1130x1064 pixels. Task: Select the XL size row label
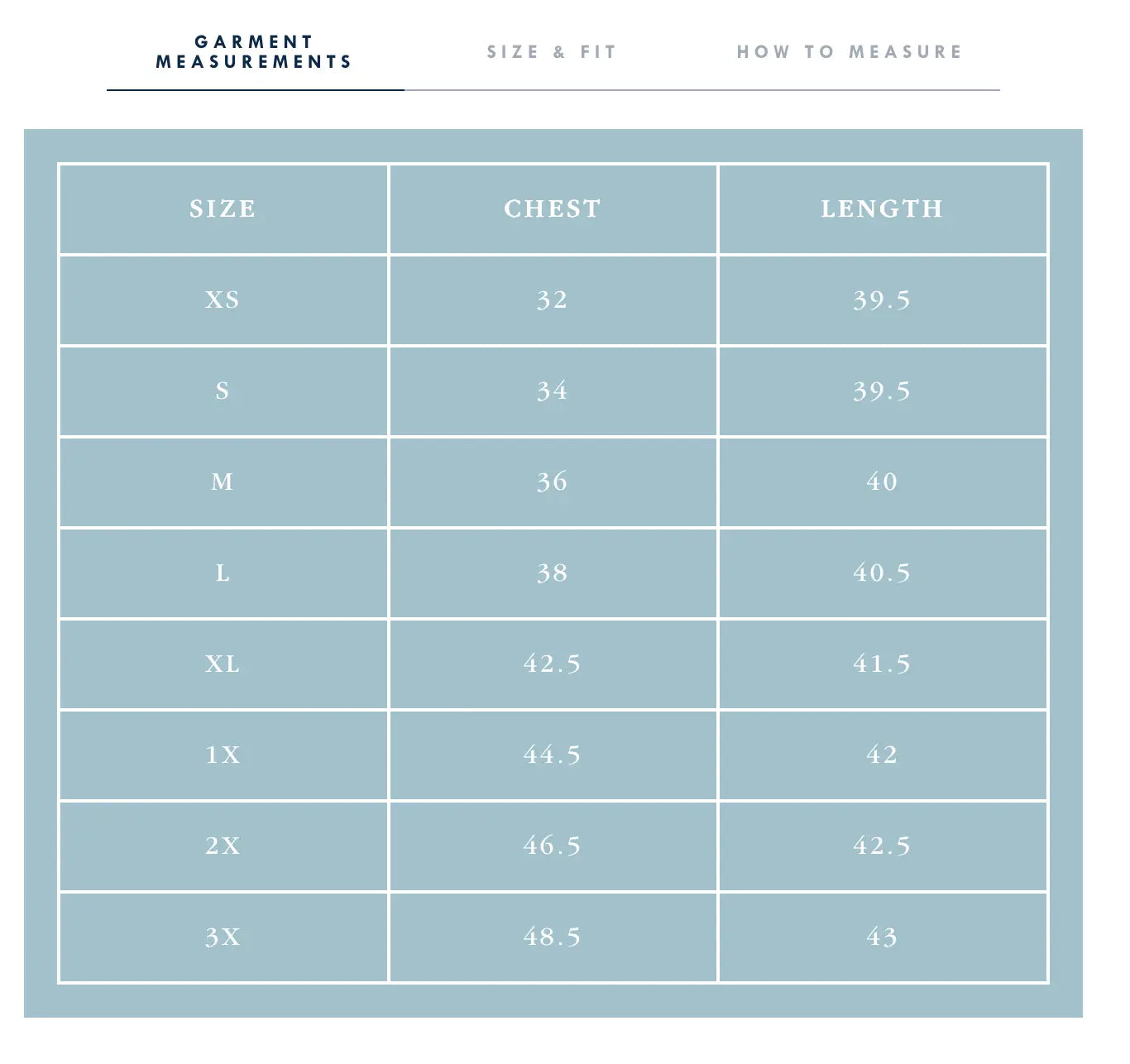click(223, 664)
